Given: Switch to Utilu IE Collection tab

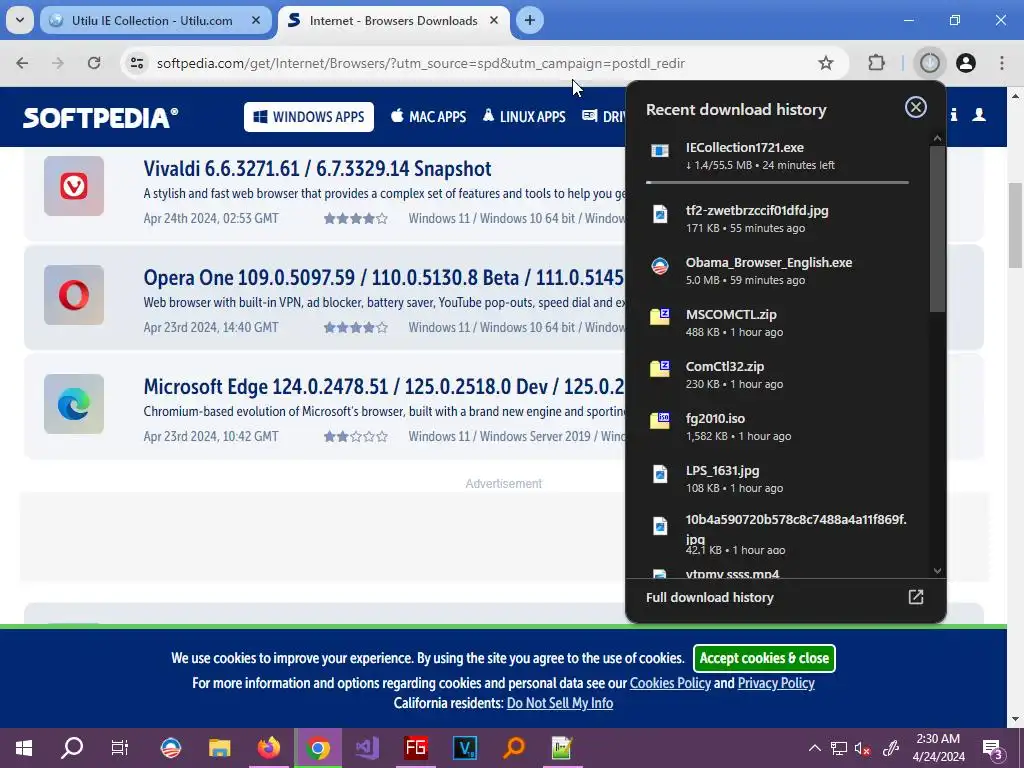Looking at the screenshot, I should [x=155, y=20].
